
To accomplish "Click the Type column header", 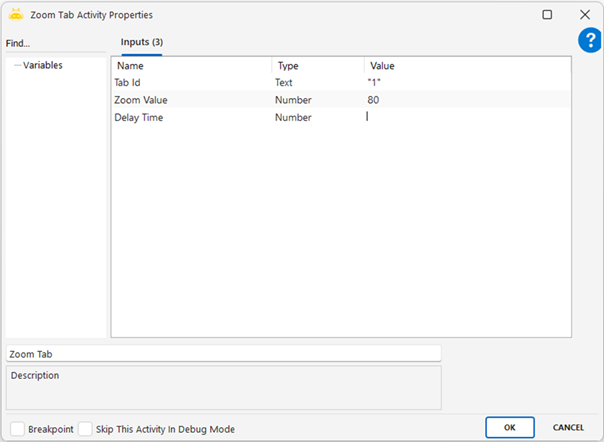I will (x=315, y=66).
